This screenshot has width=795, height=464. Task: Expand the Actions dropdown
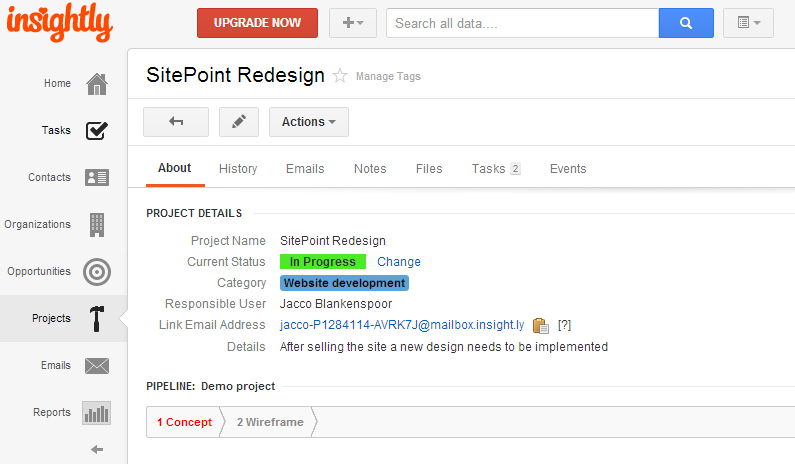click(308, 122)
